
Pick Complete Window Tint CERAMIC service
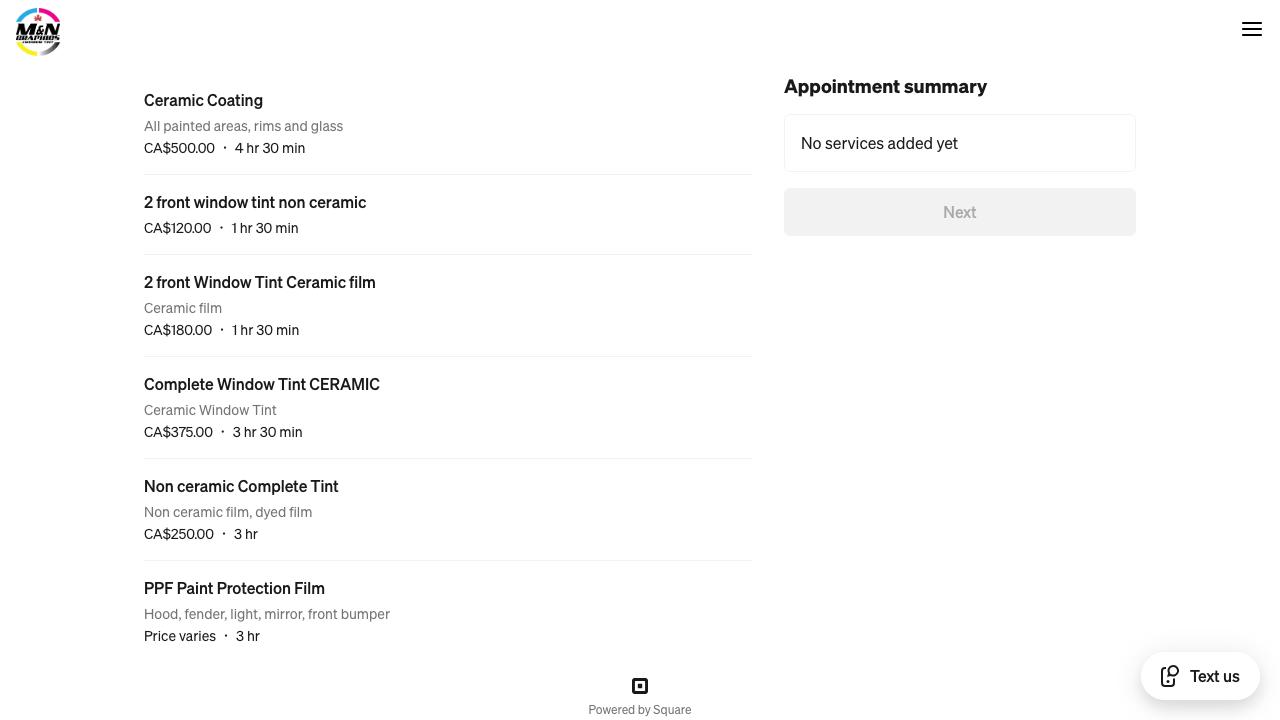tap(262, 384)
